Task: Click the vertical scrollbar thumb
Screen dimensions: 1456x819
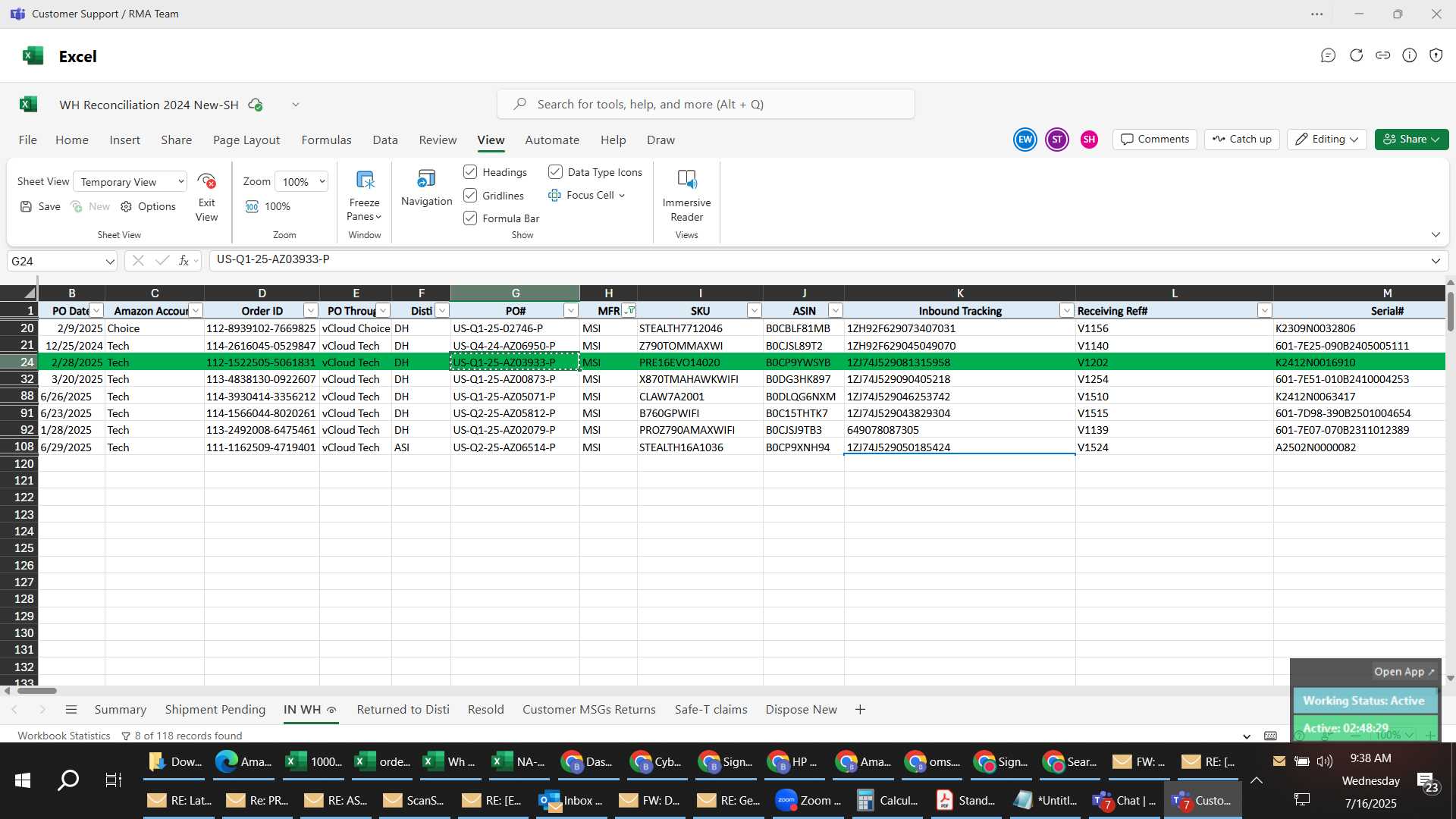Action: [x=1450, y=311]
